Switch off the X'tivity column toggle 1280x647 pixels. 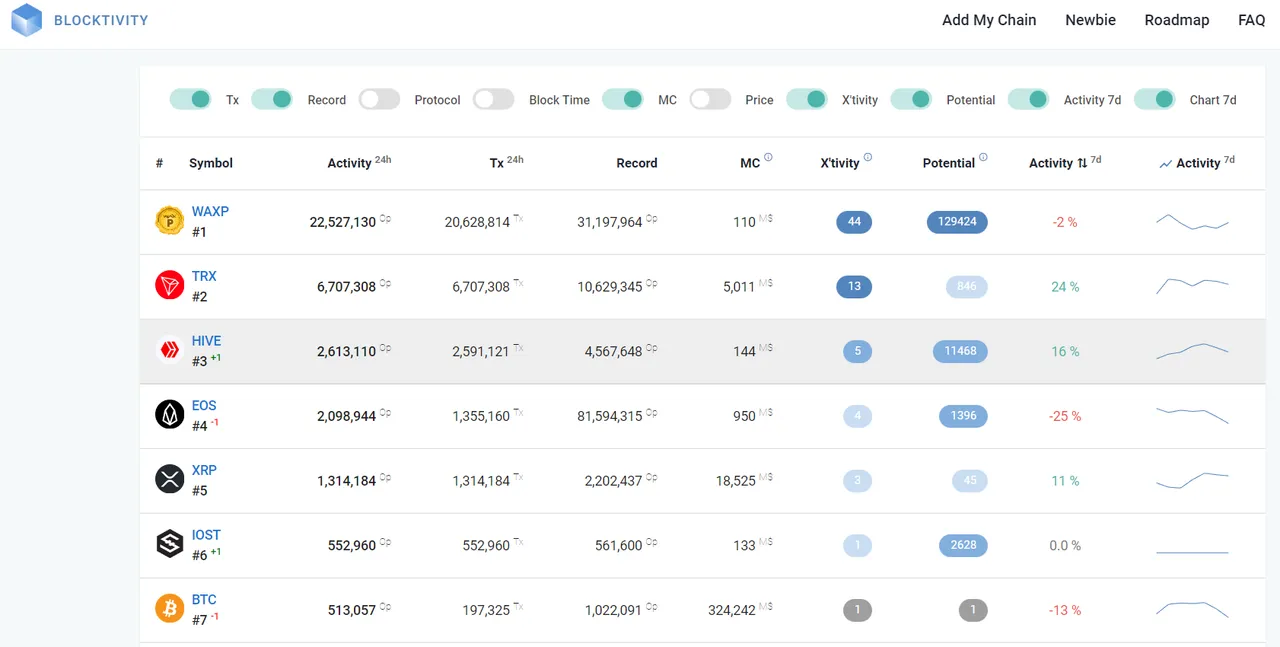pyautogui.click(x=807, y=99)
